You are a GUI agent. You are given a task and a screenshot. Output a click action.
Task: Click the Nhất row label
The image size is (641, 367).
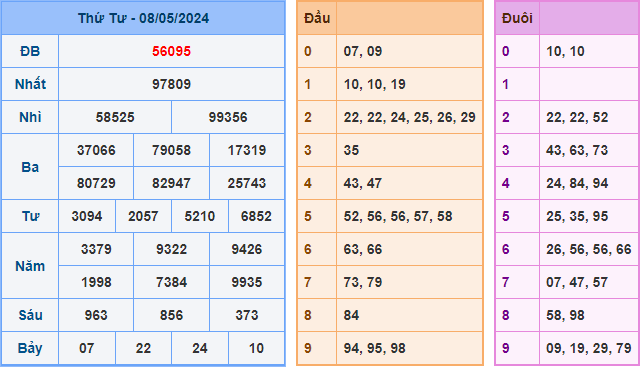tap(30, 84)
